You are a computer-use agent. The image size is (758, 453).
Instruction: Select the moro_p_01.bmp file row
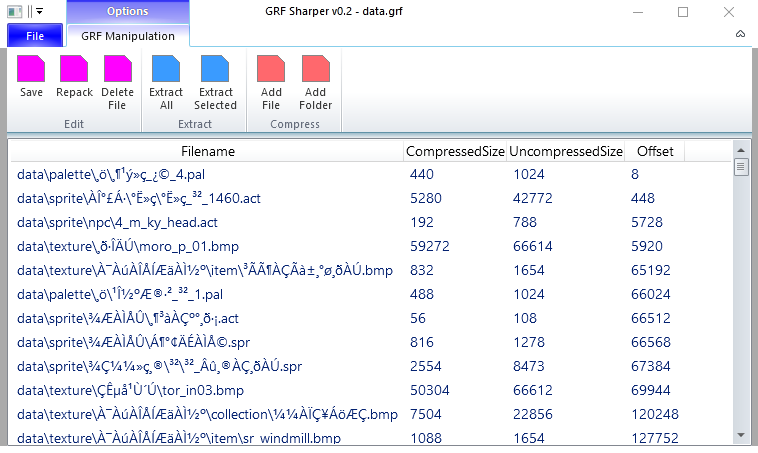370,246
